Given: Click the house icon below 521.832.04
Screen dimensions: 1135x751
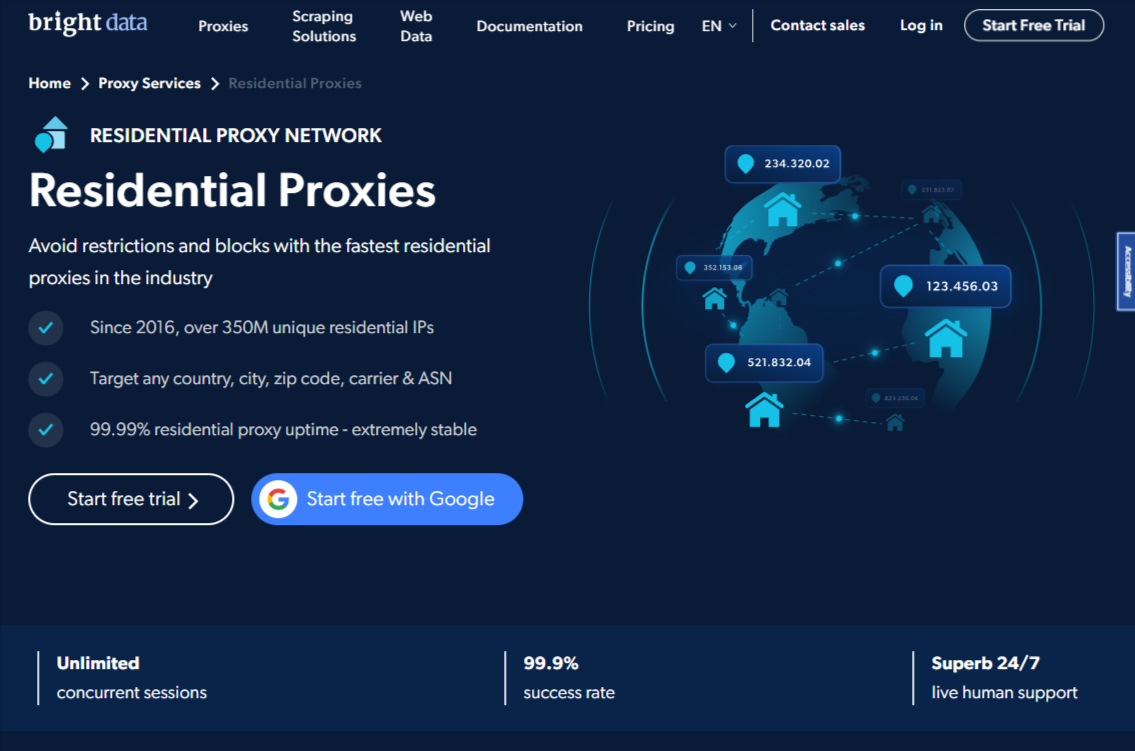Looking at the screenshot, I should (764, 410).
